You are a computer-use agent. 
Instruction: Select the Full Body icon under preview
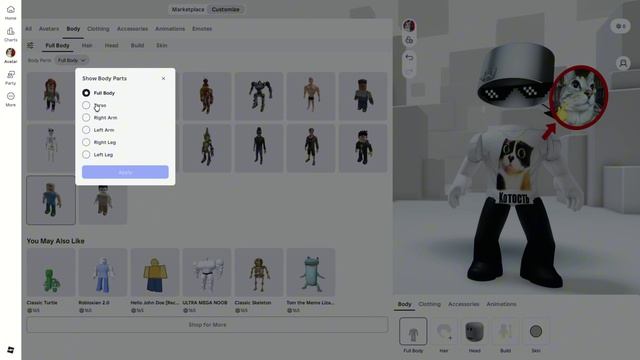tap(413, 331)
